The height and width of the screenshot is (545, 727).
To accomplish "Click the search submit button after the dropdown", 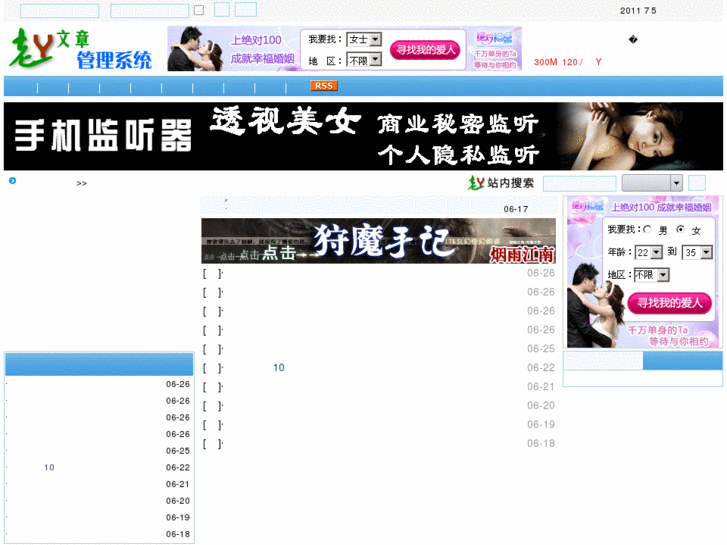I will click(x=697, y=183).
